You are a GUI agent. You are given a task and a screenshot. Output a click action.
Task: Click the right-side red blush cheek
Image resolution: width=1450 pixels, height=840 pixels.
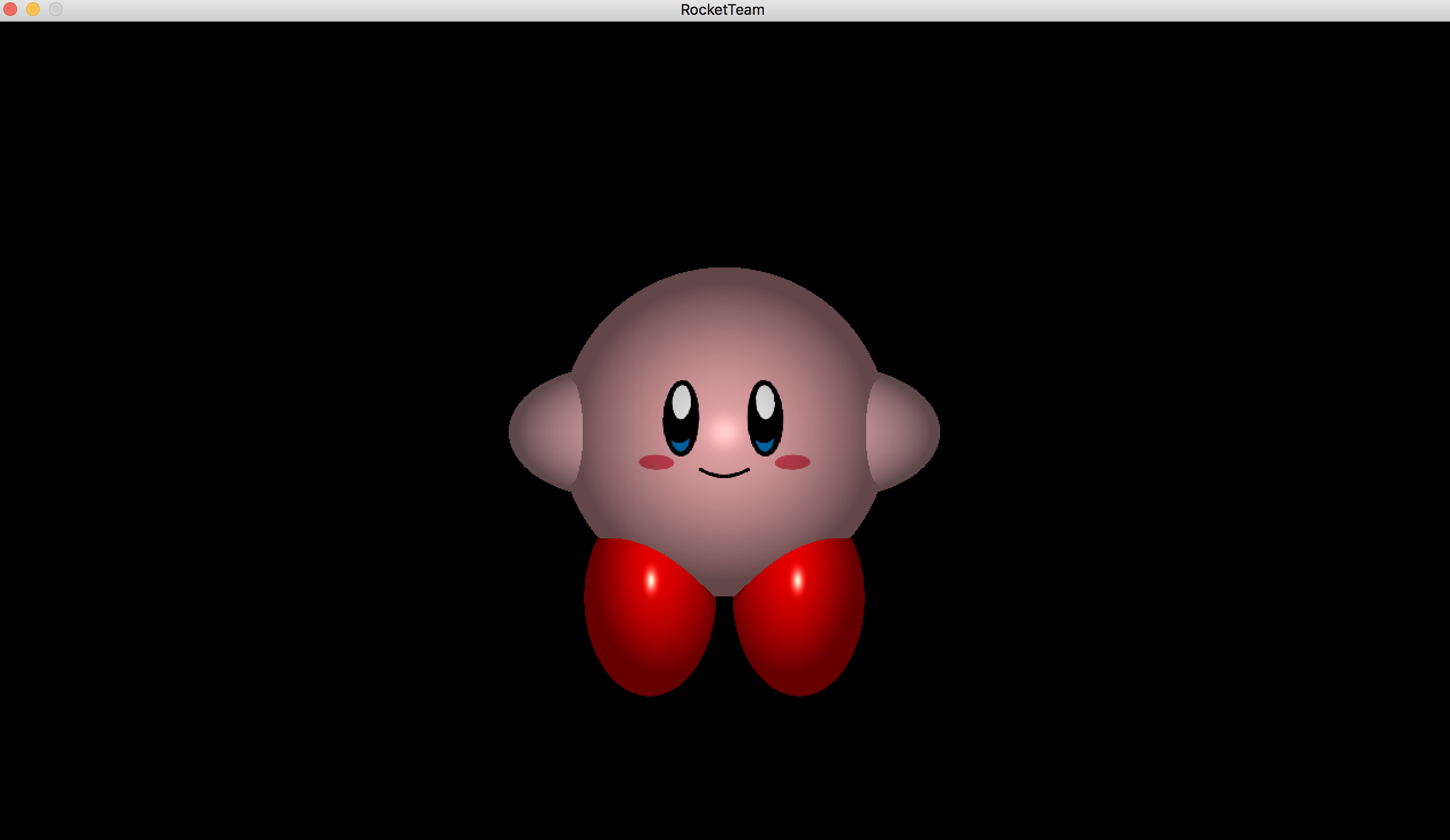pos(792,462)
